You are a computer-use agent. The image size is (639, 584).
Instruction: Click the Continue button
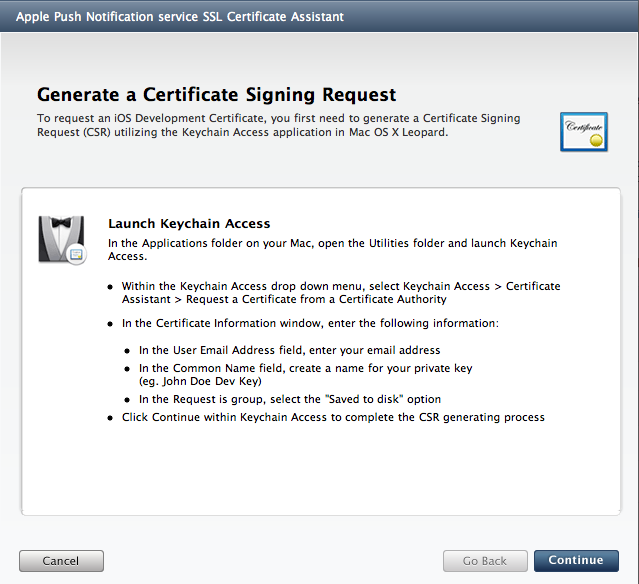(576, 560)
